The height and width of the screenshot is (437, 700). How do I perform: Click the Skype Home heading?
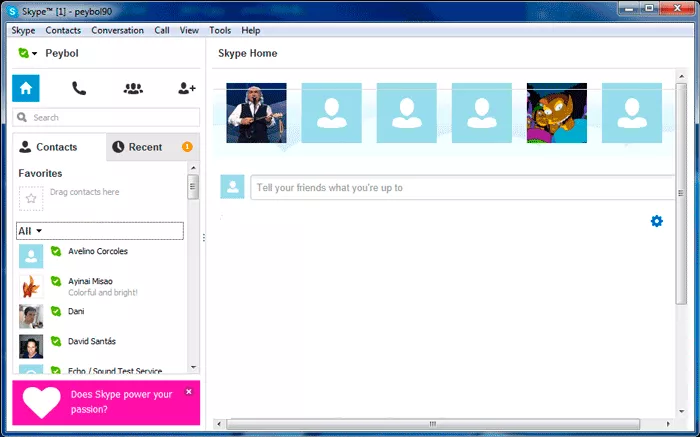(x=248, y=53)
